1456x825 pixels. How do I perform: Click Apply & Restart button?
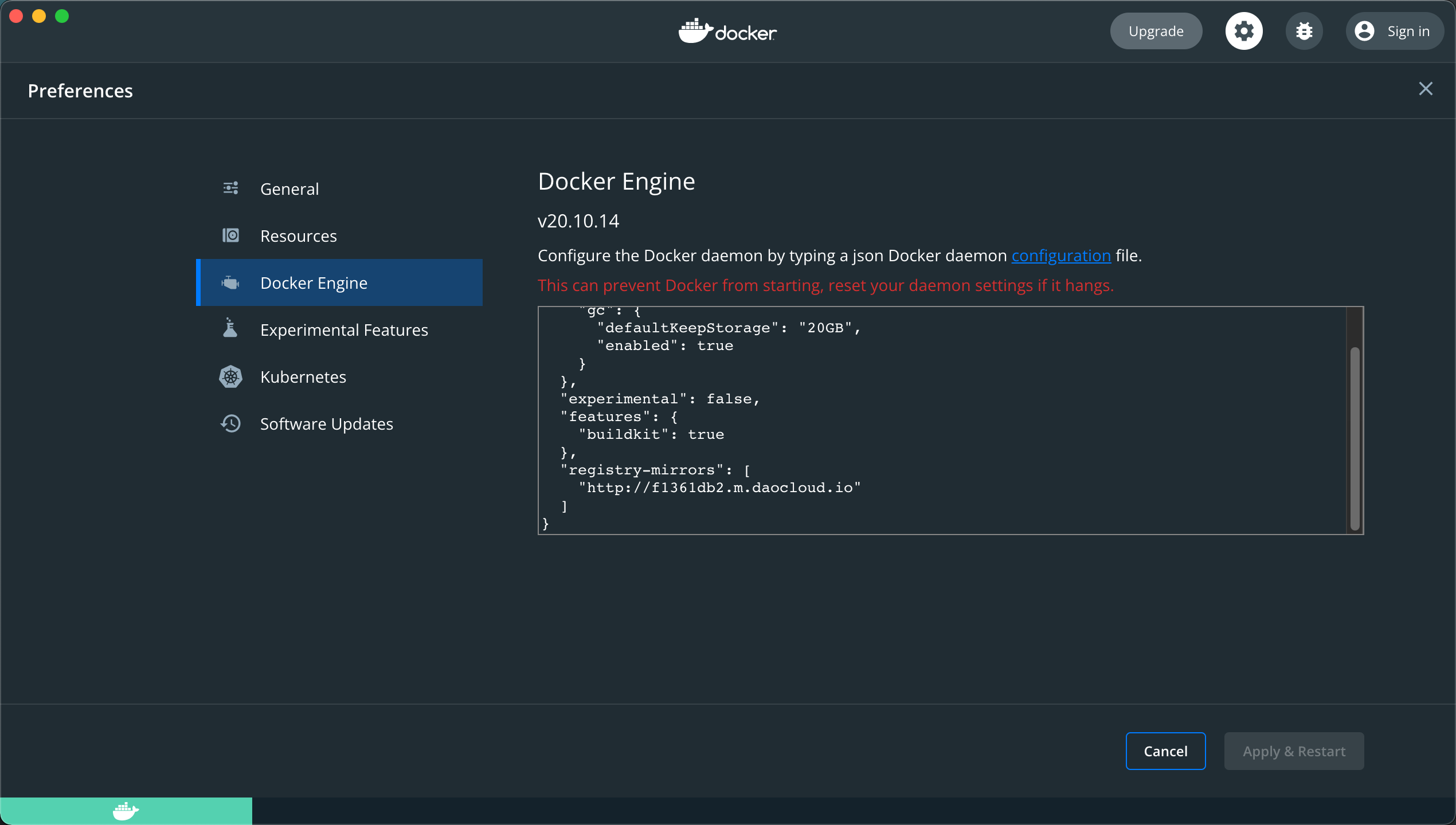(x=1293, y=751)
